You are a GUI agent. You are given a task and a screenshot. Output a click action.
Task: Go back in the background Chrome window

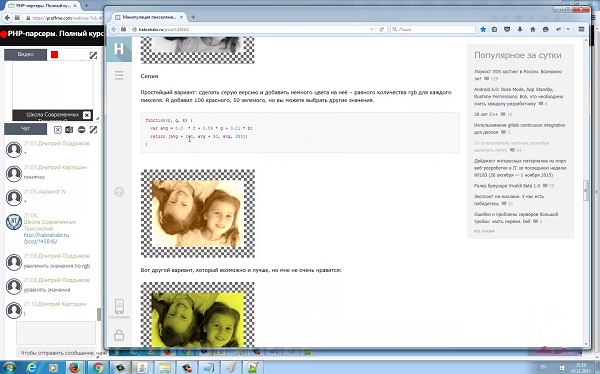[x=7, y=18]
